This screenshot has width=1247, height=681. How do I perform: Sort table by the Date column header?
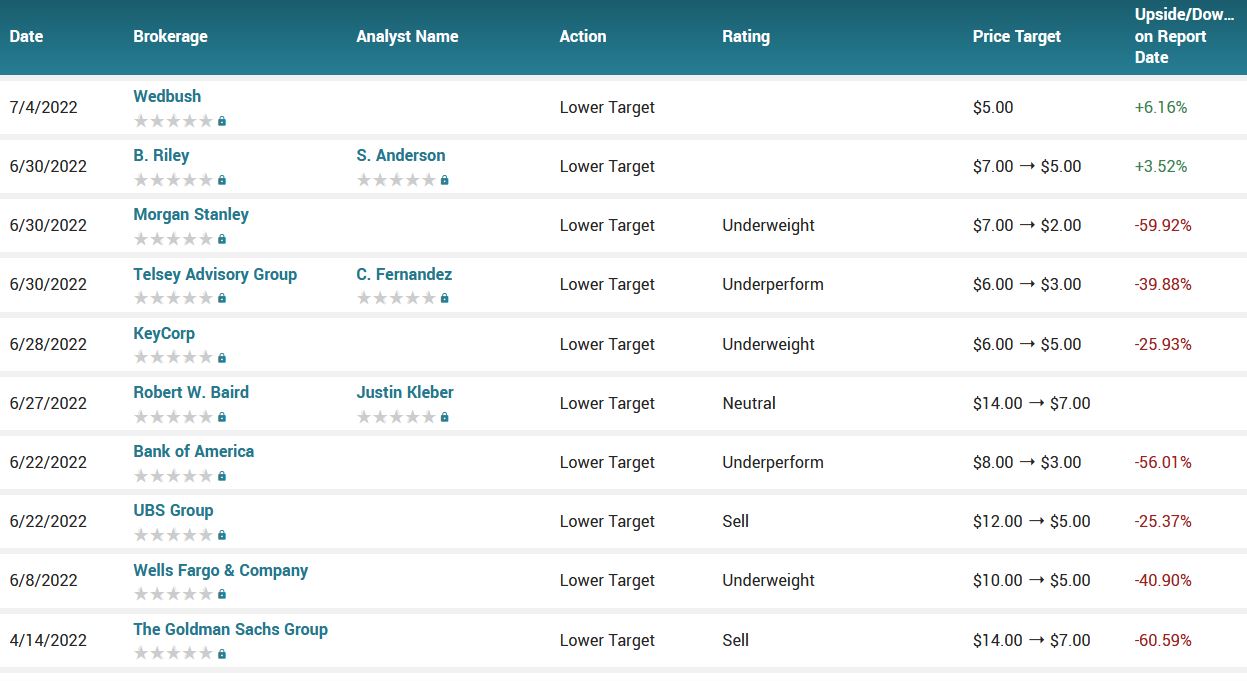pos(27,36)
